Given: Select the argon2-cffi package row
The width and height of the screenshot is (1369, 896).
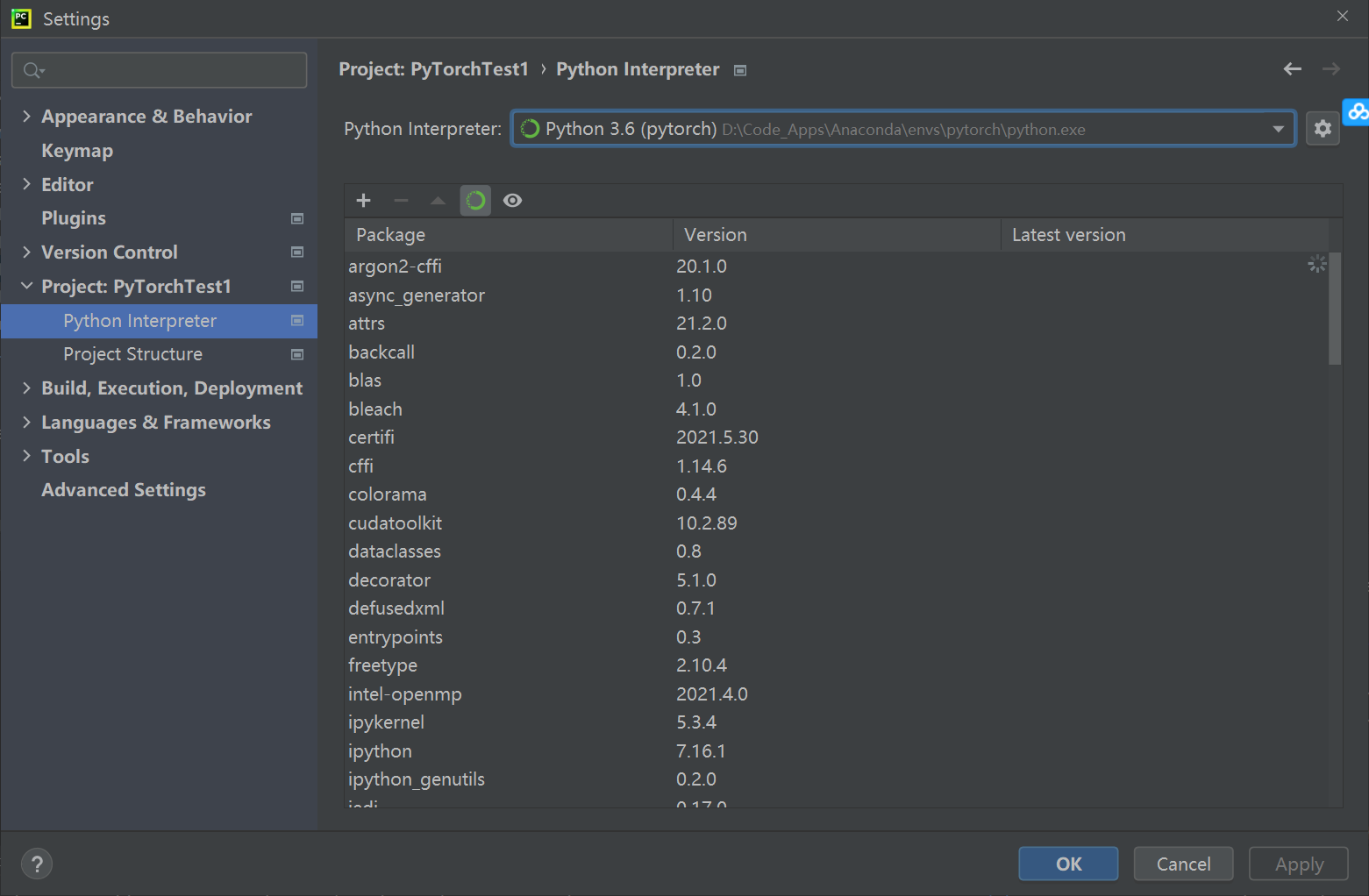Looking at the screenshot, I should coord(837,267).
